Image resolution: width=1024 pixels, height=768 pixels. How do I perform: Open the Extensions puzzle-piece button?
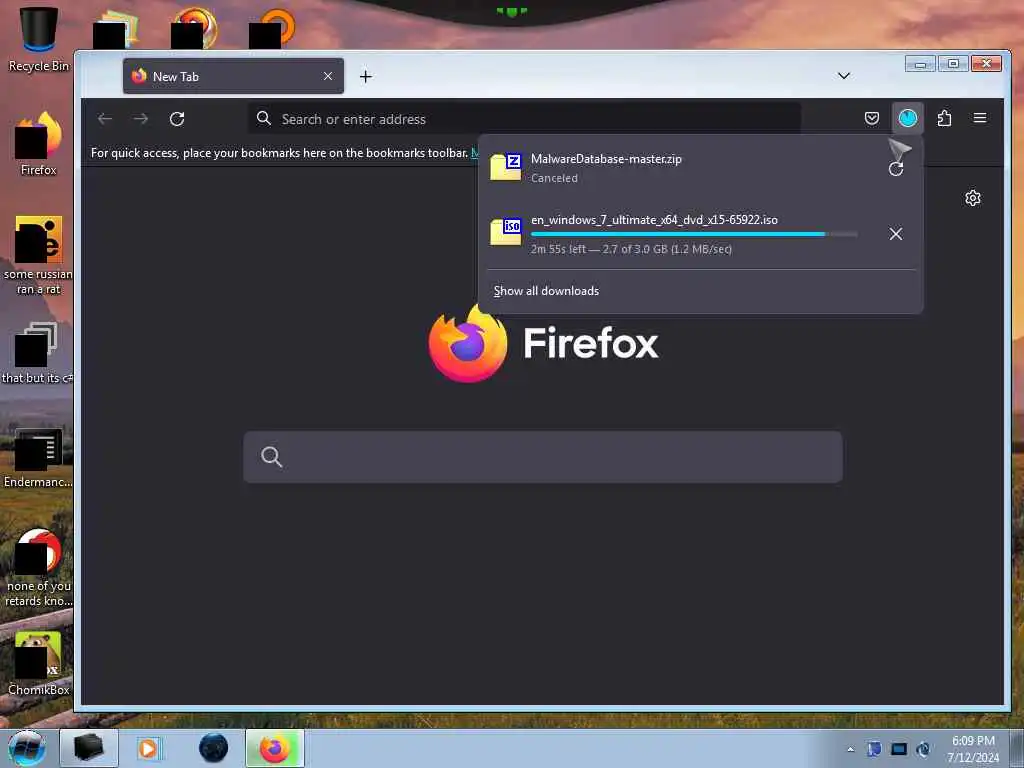pos(944,118)
